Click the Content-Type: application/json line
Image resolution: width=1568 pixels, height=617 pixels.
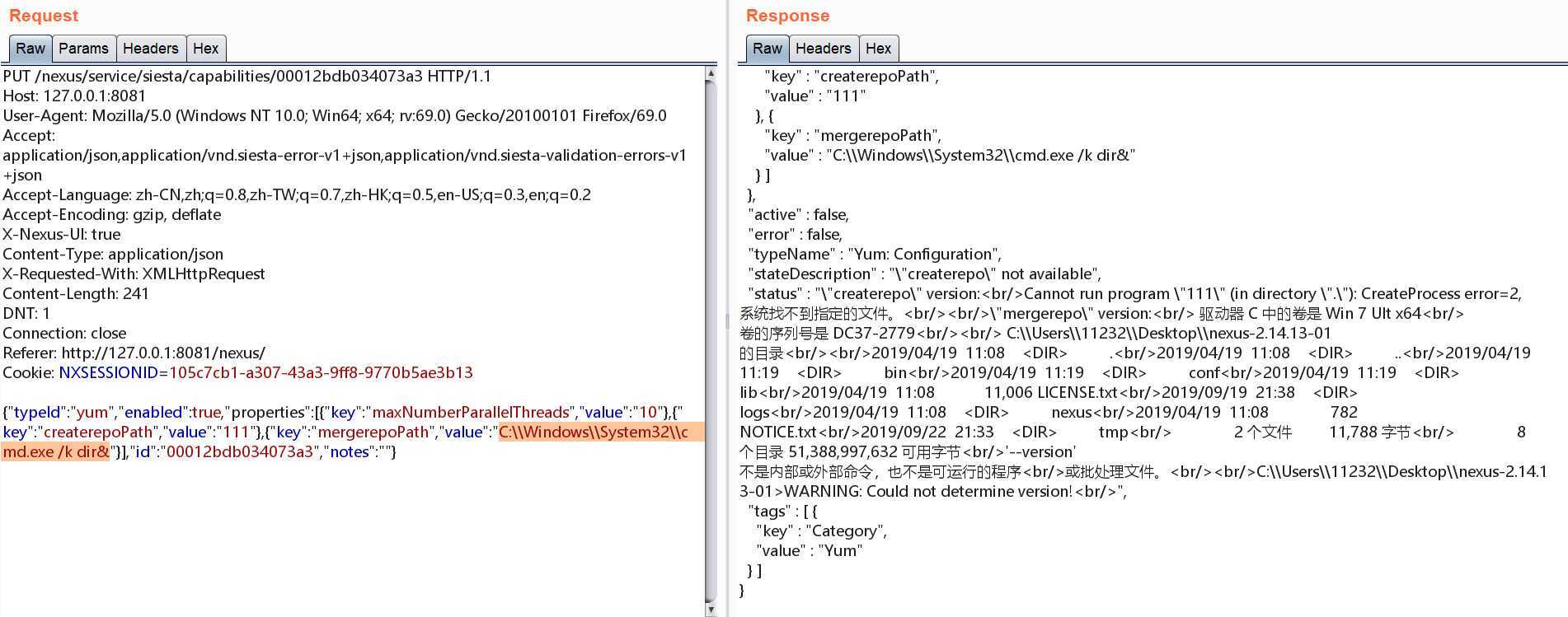(x=113, y=254)
